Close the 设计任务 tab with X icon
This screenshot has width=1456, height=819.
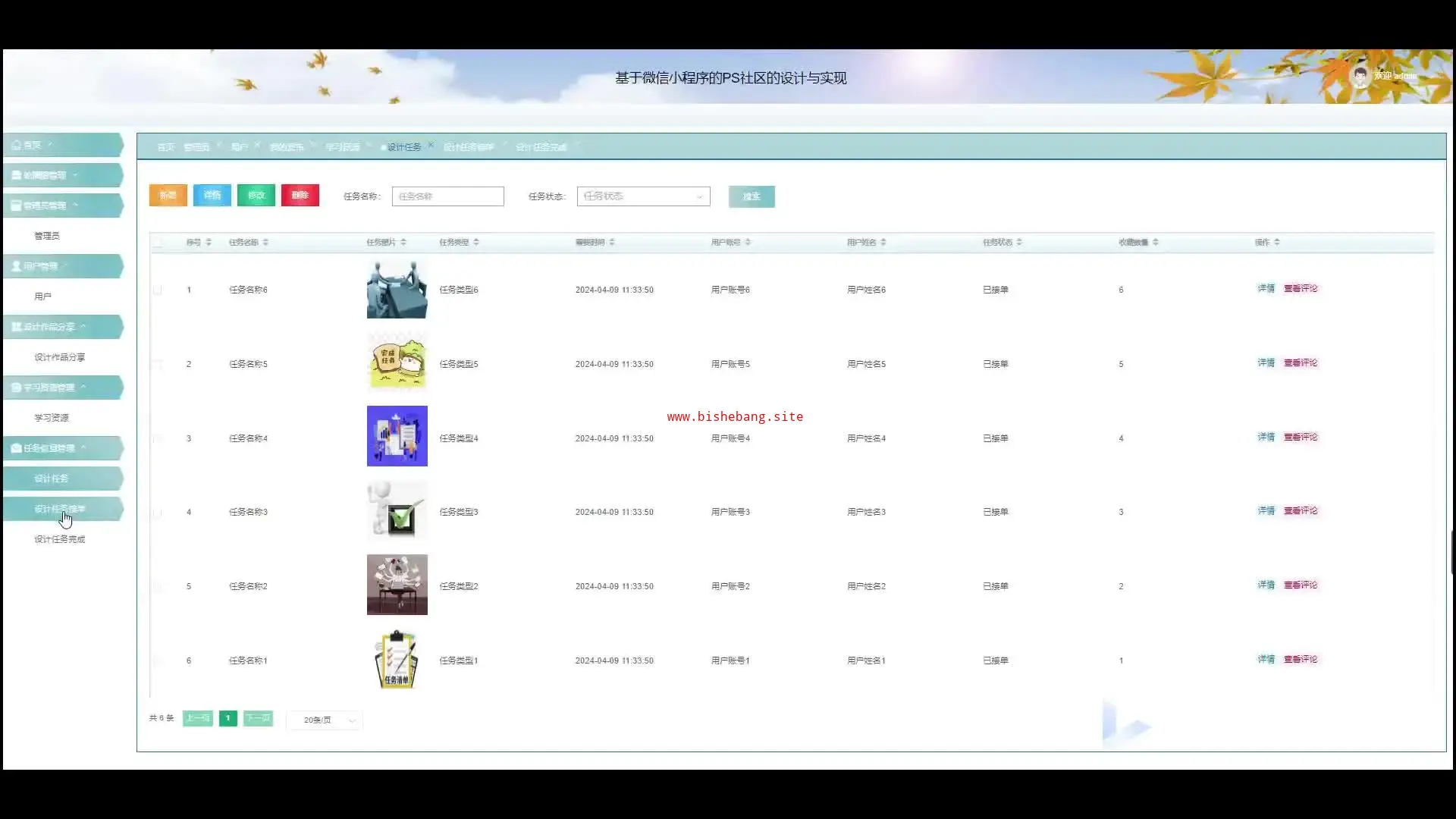click(x=431, y=145)
